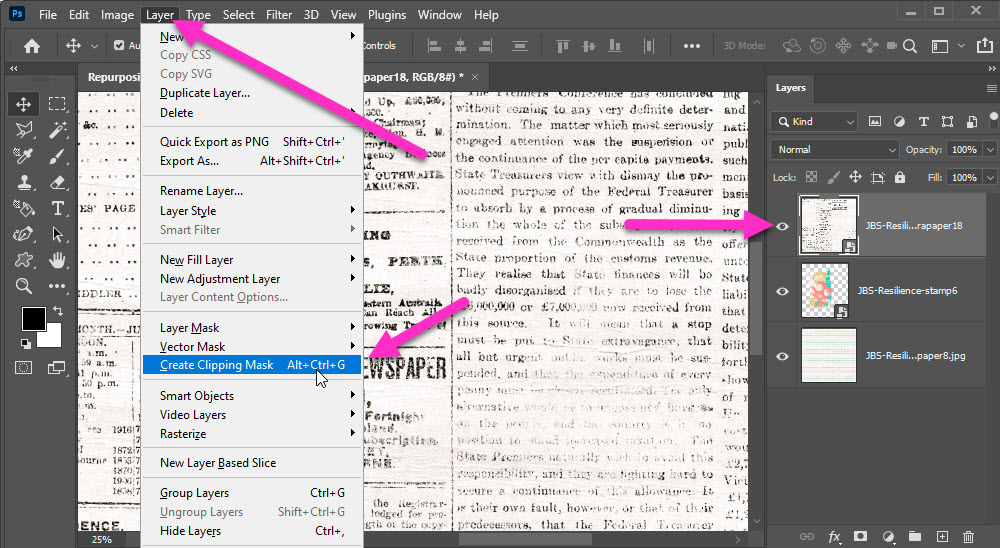Image resolution: width=1000 pixels, height=548 pixels.
Task: Toggle lock all padlock icon
Action: pyautogui.click(x=900, y=177)
